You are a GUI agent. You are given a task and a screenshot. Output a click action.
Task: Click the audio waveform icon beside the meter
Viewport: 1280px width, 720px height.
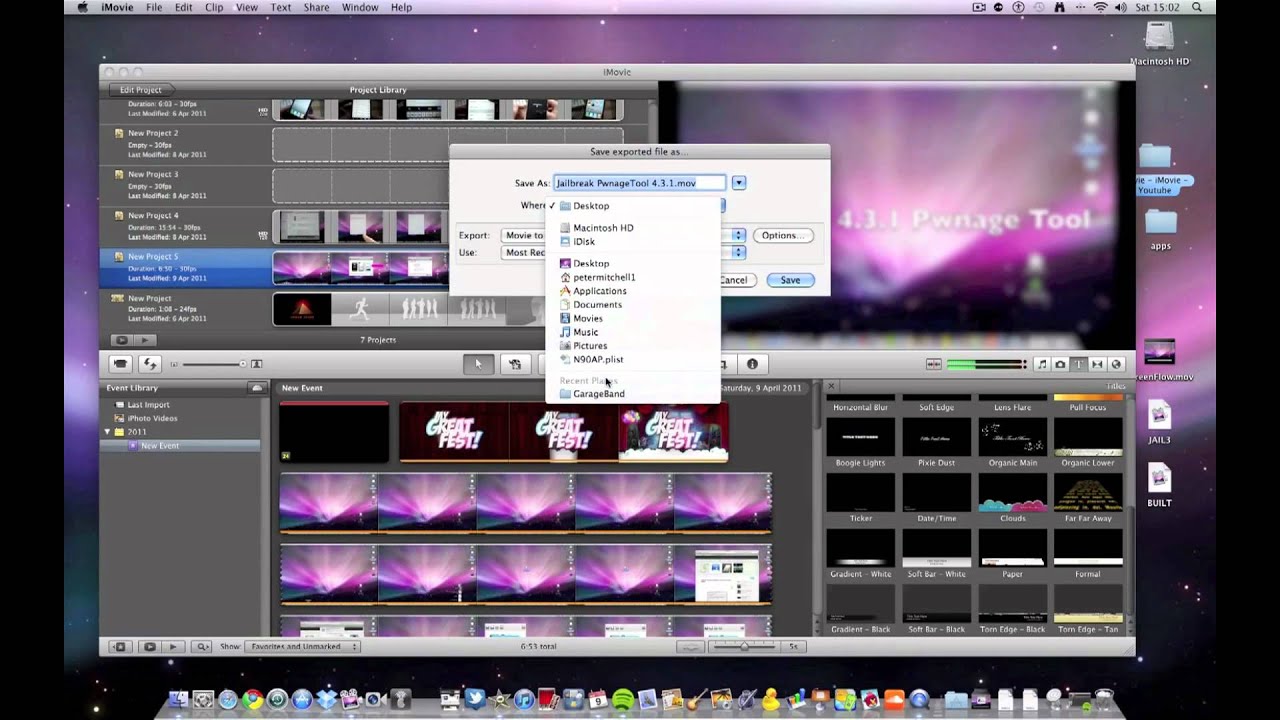(x=934, y=365)
